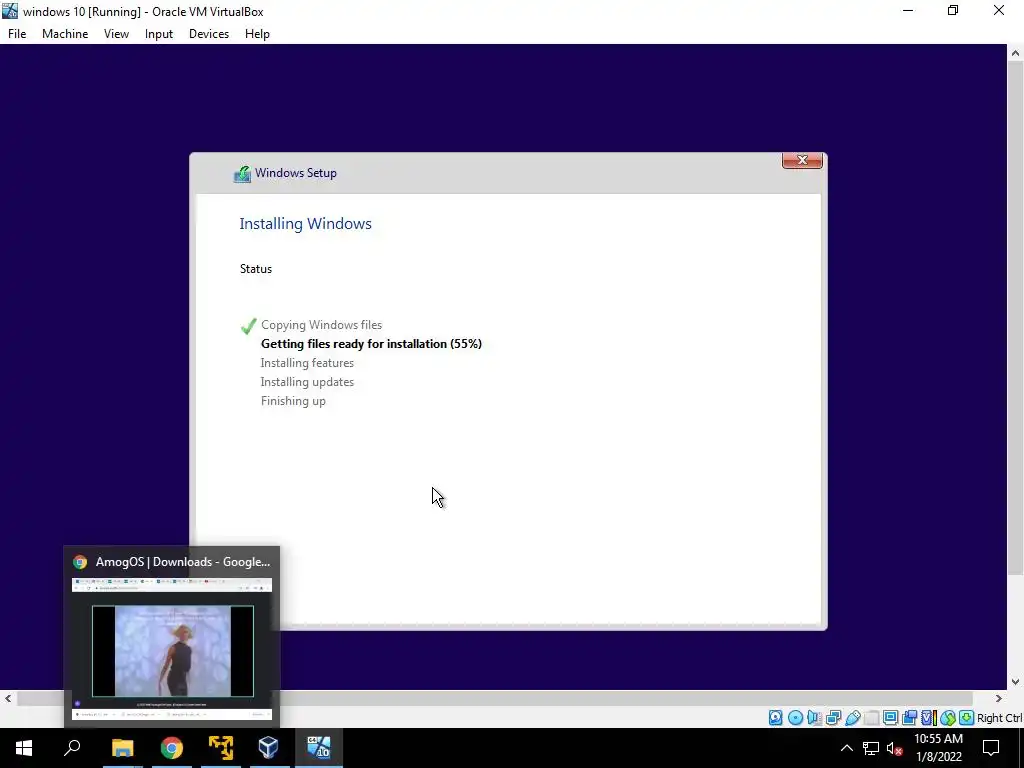Click the running Windows 10 VM taskbar icon
Screen dimensions: 1024x768
click(319, 748)
